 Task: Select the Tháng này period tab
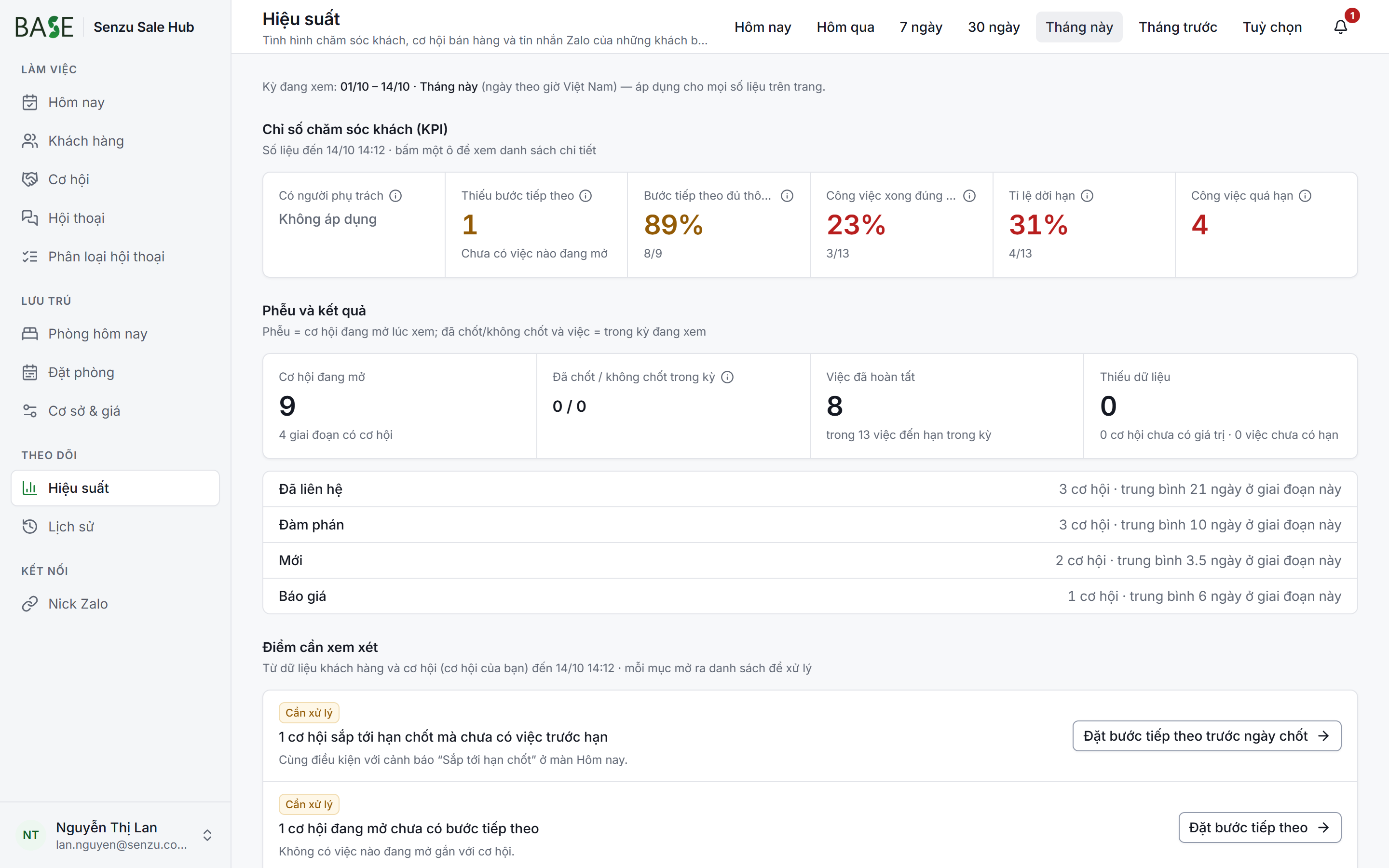1079,27
